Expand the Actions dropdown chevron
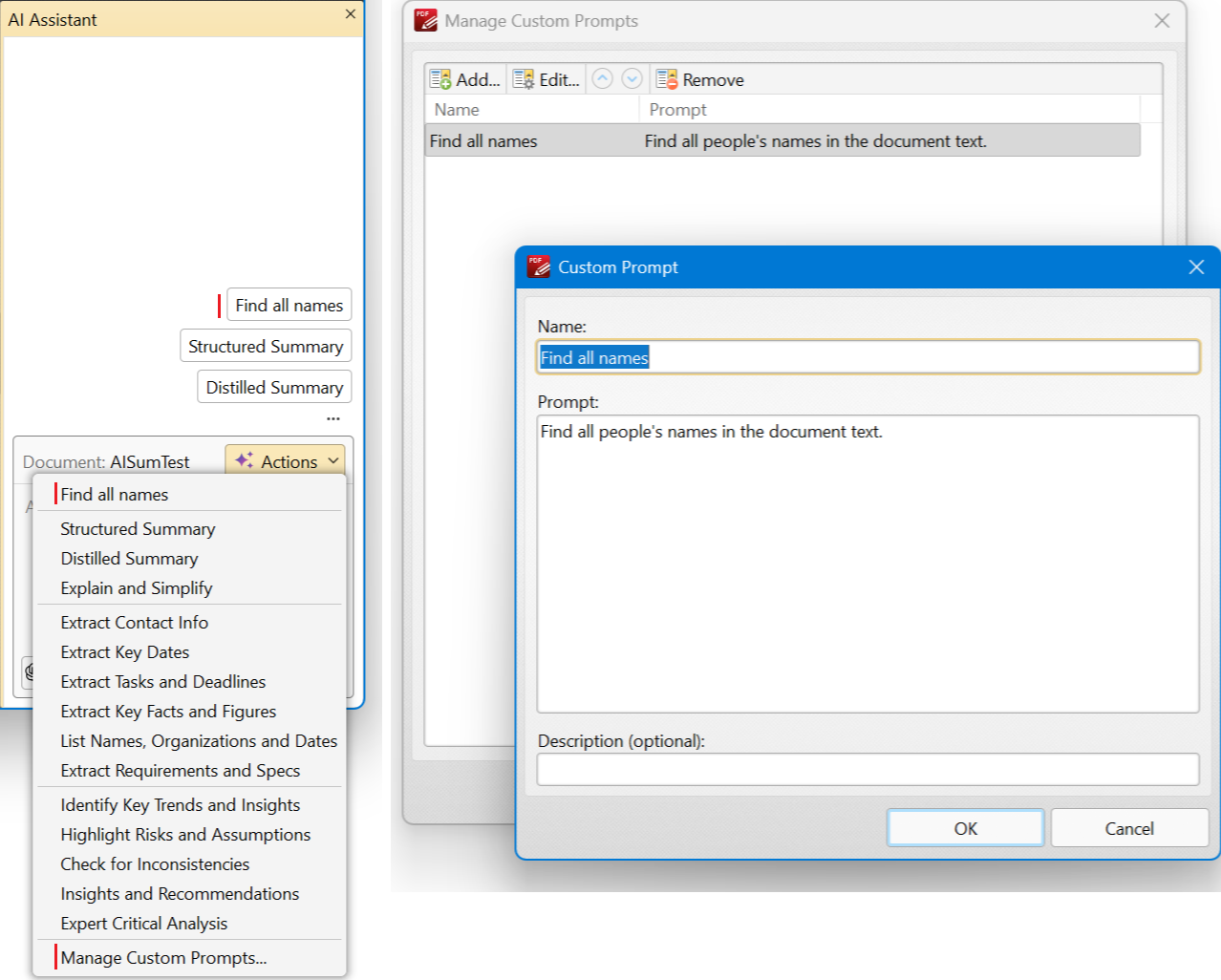The width and height of the screenshot is (1221, 980). click(x=333, y=460)
